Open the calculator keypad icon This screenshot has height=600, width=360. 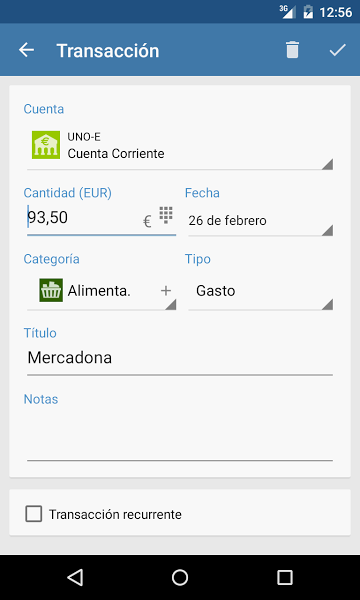point(166,215)
